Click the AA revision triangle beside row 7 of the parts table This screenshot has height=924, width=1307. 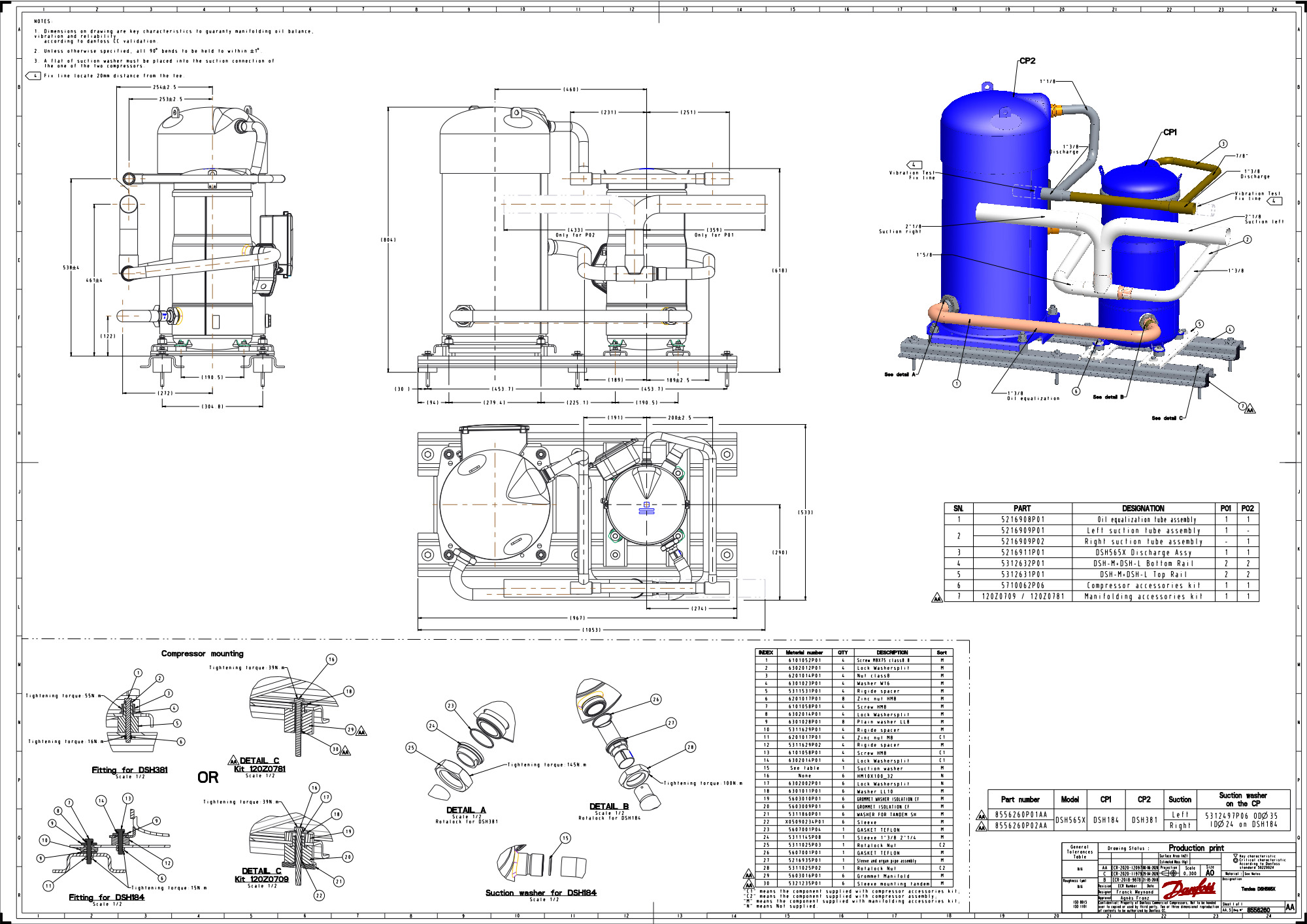click(x=937, y=597)
